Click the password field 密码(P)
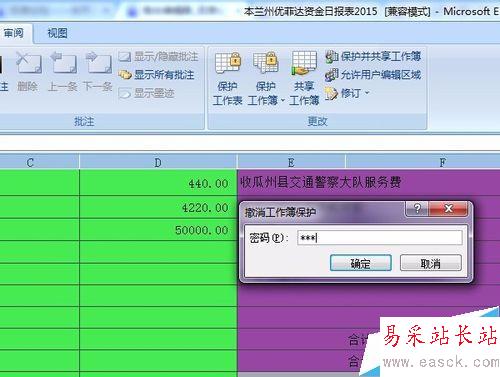Viewport: 500px width, 377px height. pyautogui.click(x=380, y=238)
